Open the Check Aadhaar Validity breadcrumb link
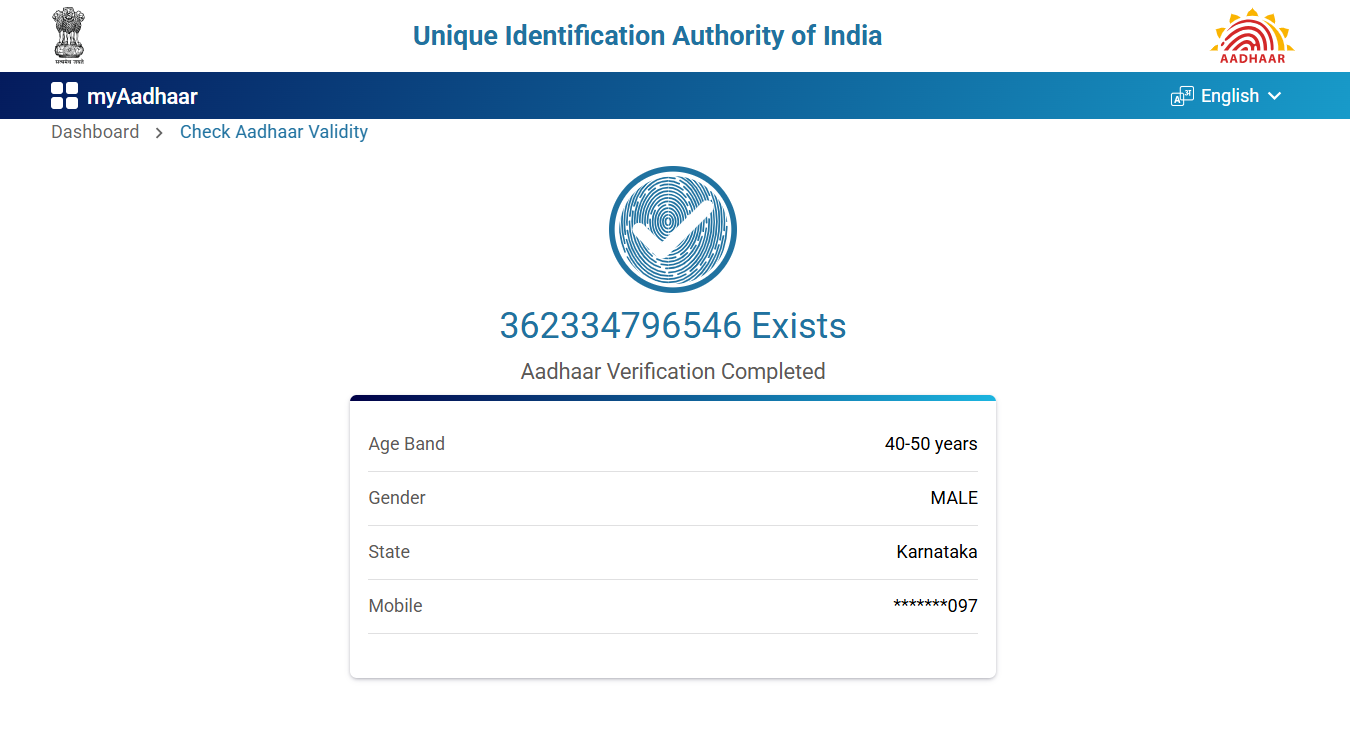Image resolution: width=1350 pixels, height=738 pixels. pyautogui.click(x=274, y=132)
